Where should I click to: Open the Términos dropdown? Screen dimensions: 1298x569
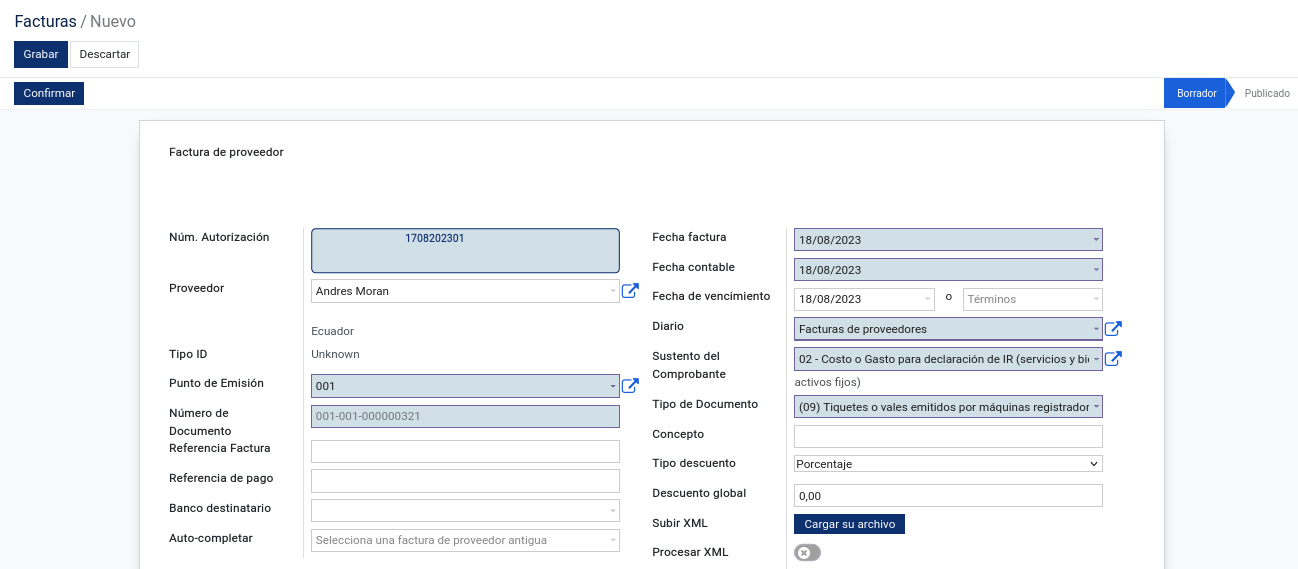1033,299
